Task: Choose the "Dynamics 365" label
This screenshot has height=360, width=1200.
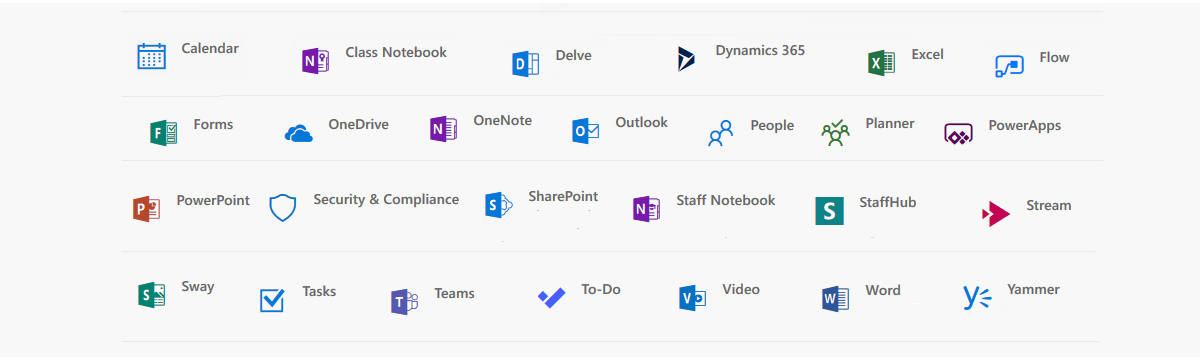Action: (x=760, y=50)
